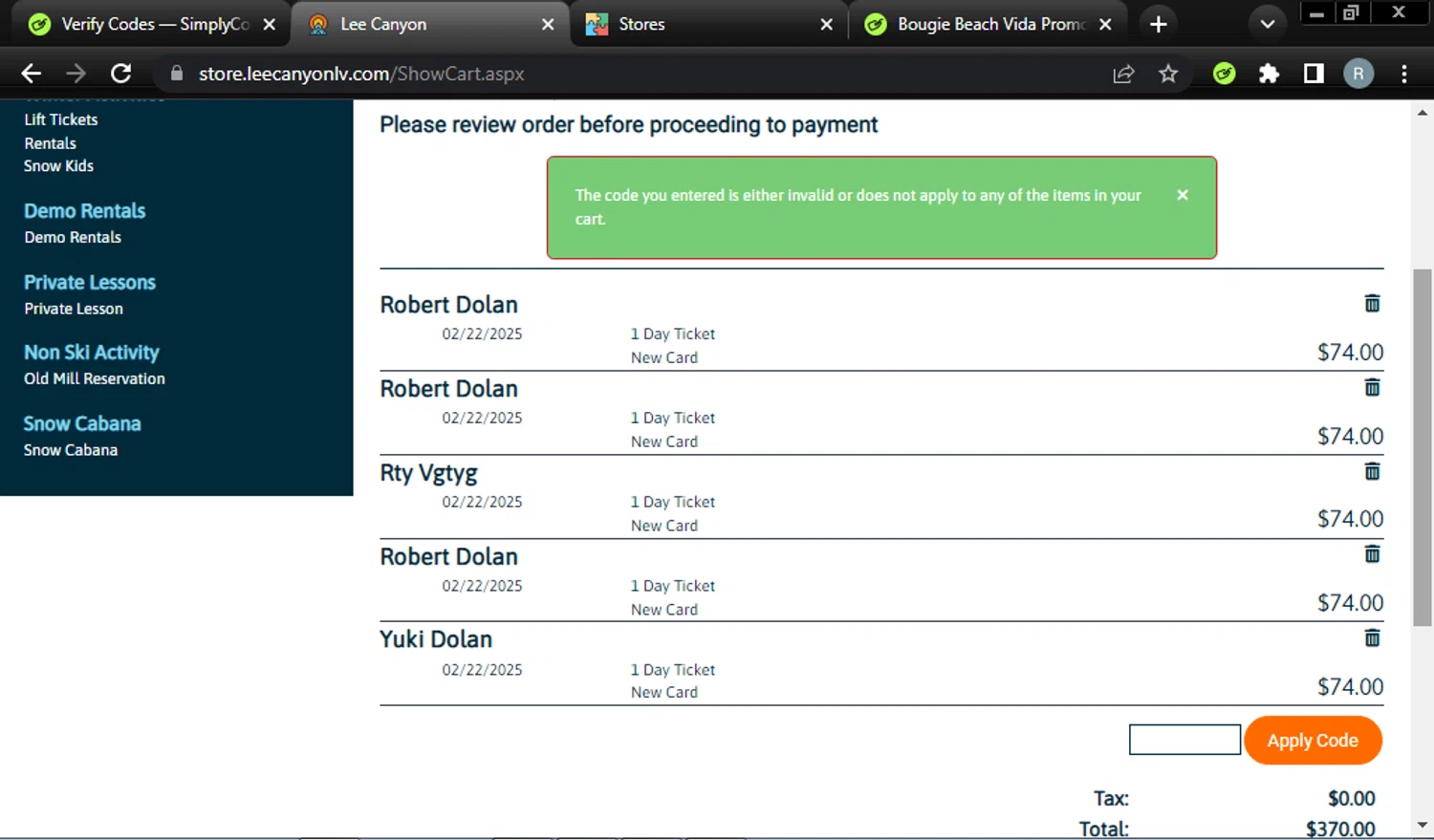Click the browser forward arrow
Screen dimensions: 1434x840
76,74
